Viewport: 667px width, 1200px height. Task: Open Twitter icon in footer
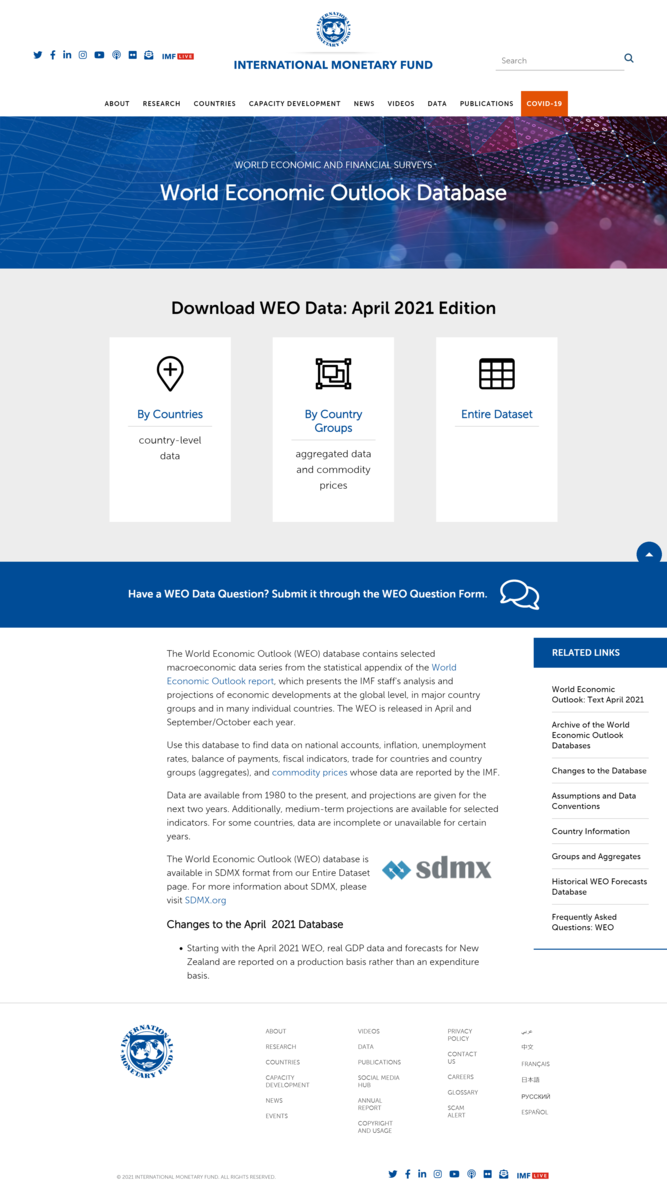pos(393,1174)
